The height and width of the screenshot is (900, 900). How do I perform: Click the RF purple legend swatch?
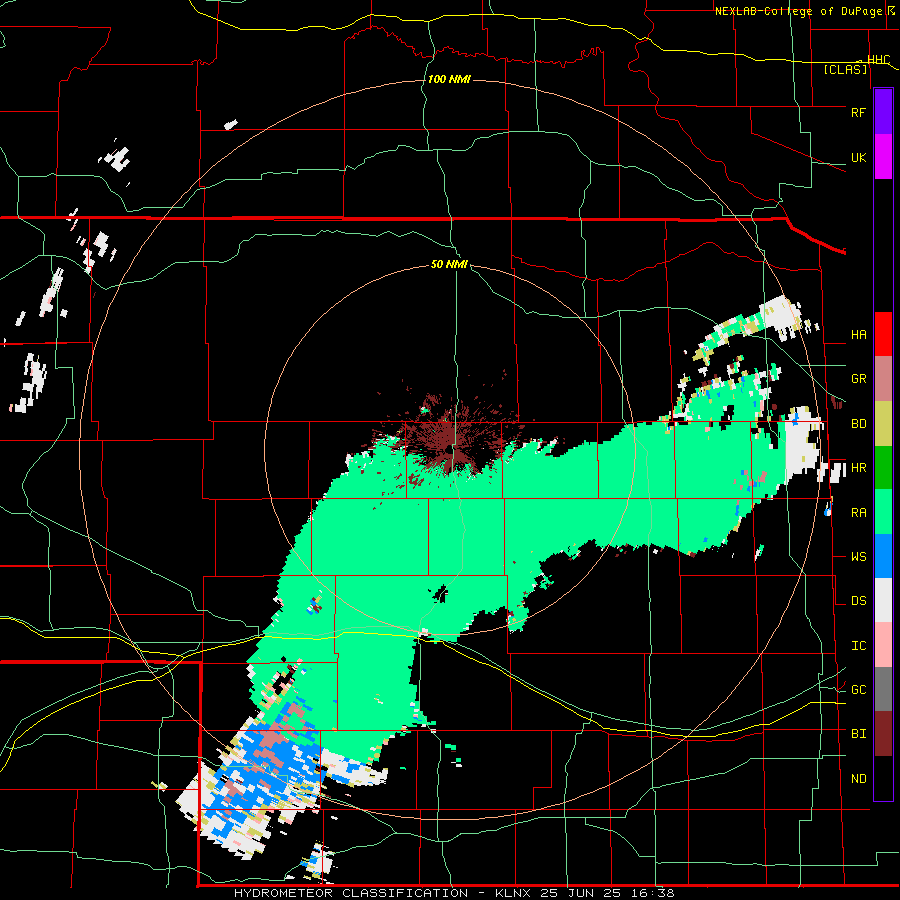pos(883,112)
